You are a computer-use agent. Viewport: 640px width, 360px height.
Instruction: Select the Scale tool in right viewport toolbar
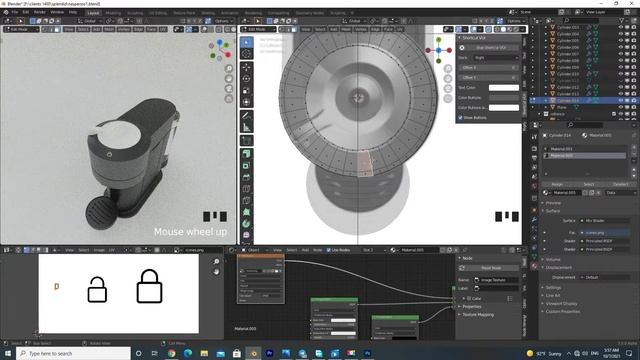(247, 90)
